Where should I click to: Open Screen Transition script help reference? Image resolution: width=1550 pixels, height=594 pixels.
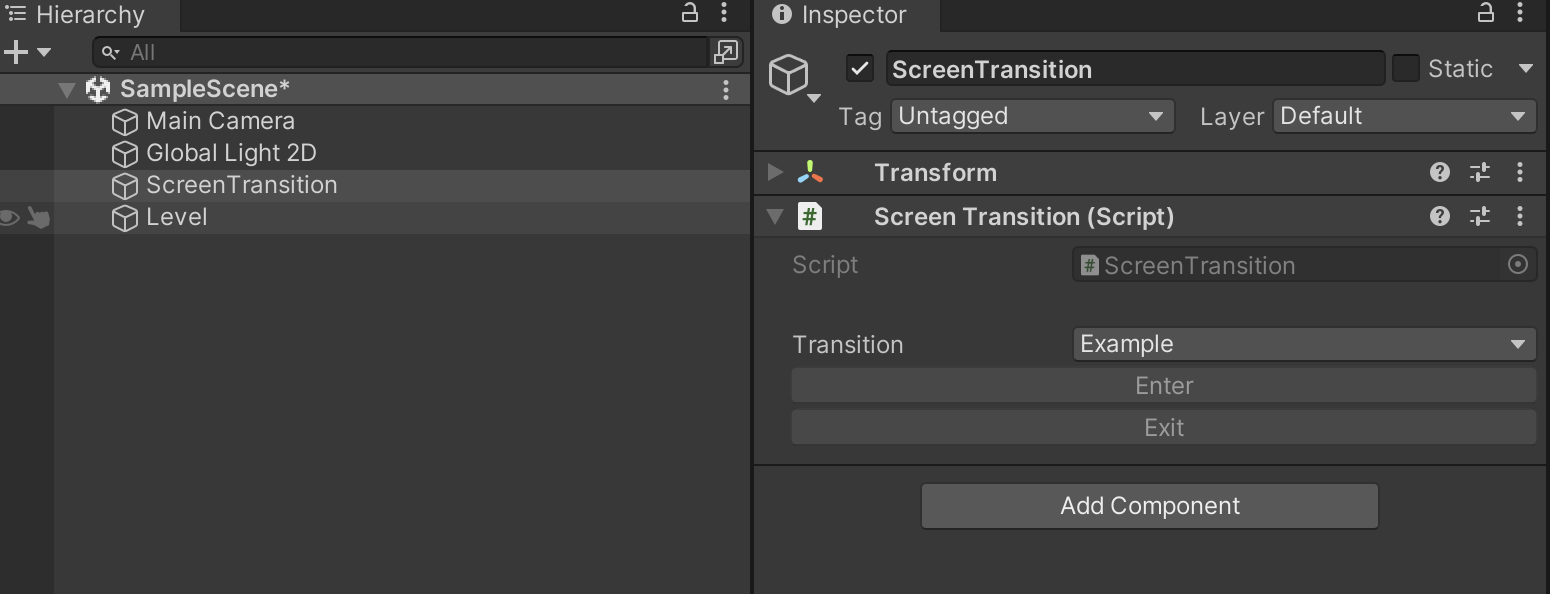pos(1439,216)
